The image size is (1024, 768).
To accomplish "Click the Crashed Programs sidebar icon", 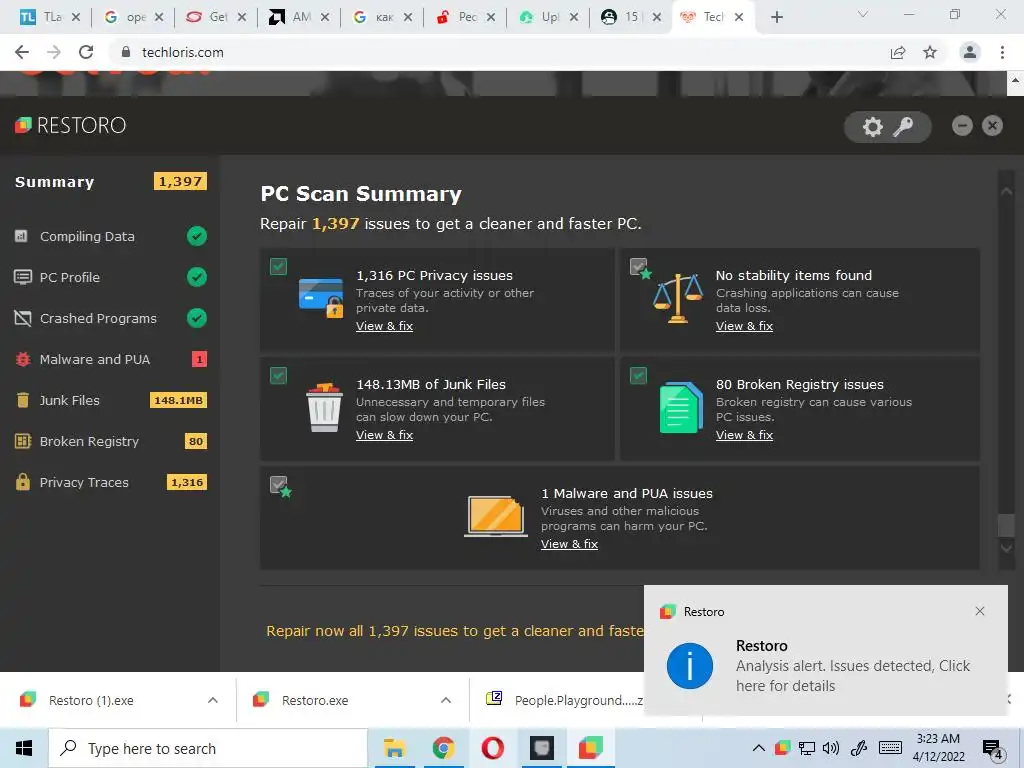I will tap(23, 318).
